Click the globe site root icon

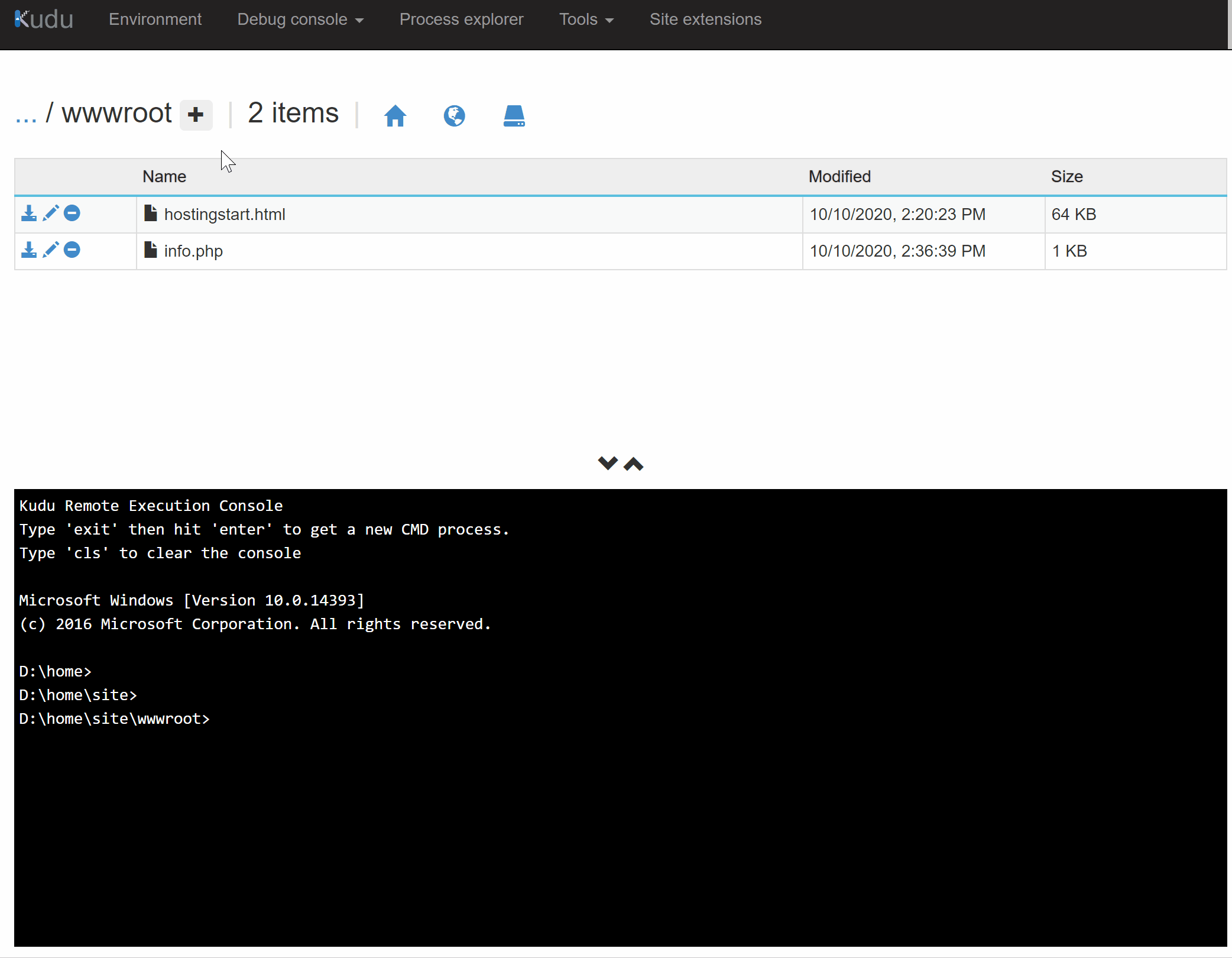click(x=454, y=115)
